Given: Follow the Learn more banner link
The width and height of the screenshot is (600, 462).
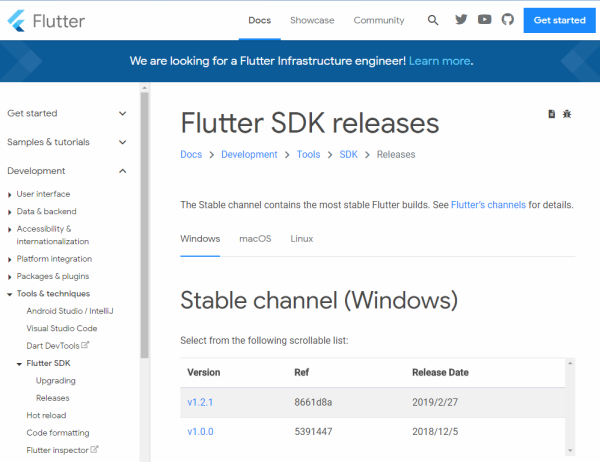Looking at the screenshot, I should (x=439, y=61).
